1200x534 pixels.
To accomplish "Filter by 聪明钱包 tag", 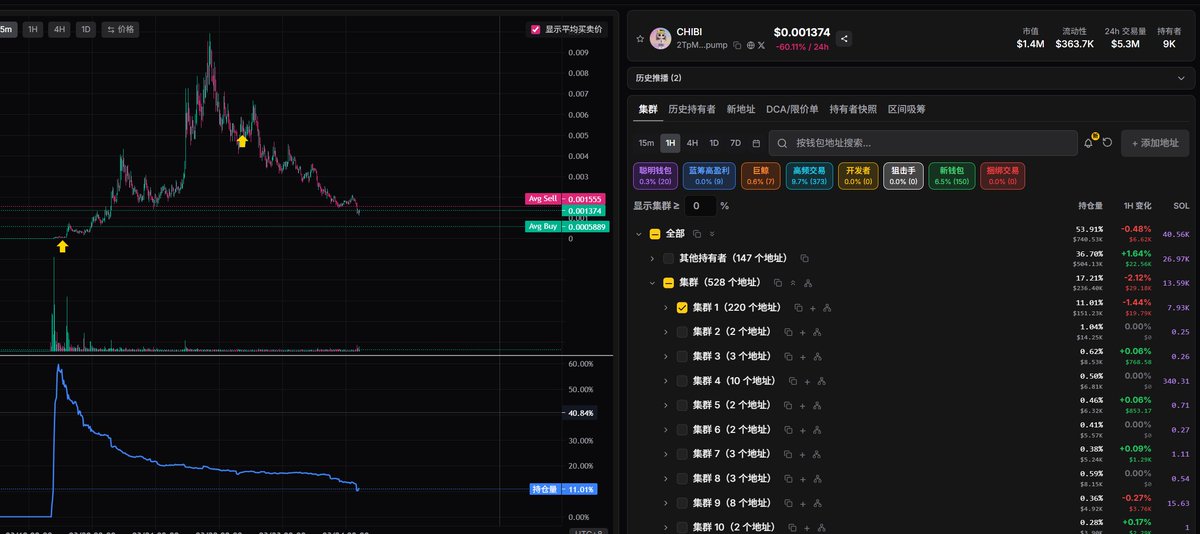I will tap(657, 176).
